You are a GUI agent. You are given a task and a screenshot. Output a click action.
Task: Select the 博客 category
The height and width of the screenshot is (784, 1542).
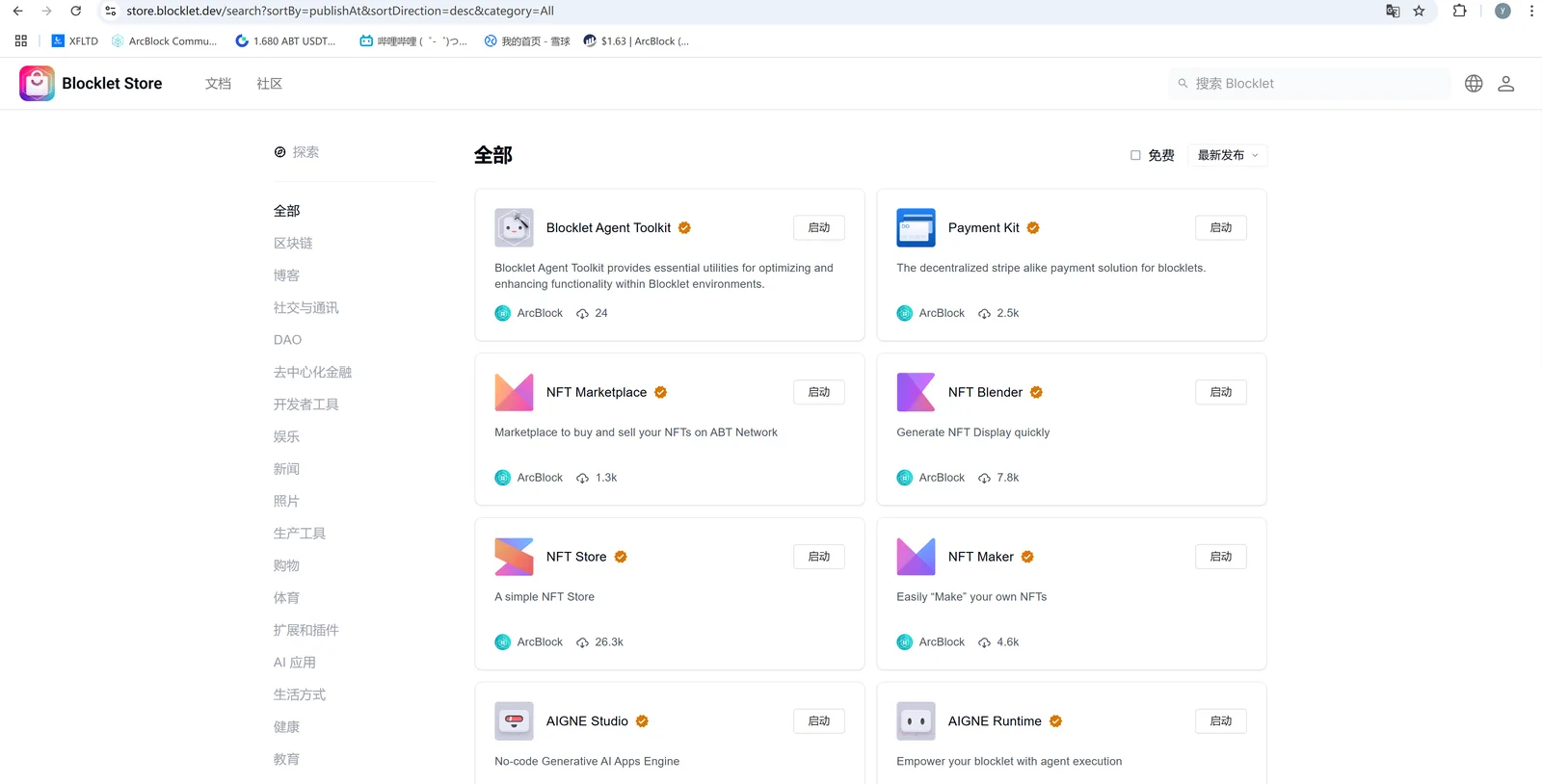click(x=287, y=275)
